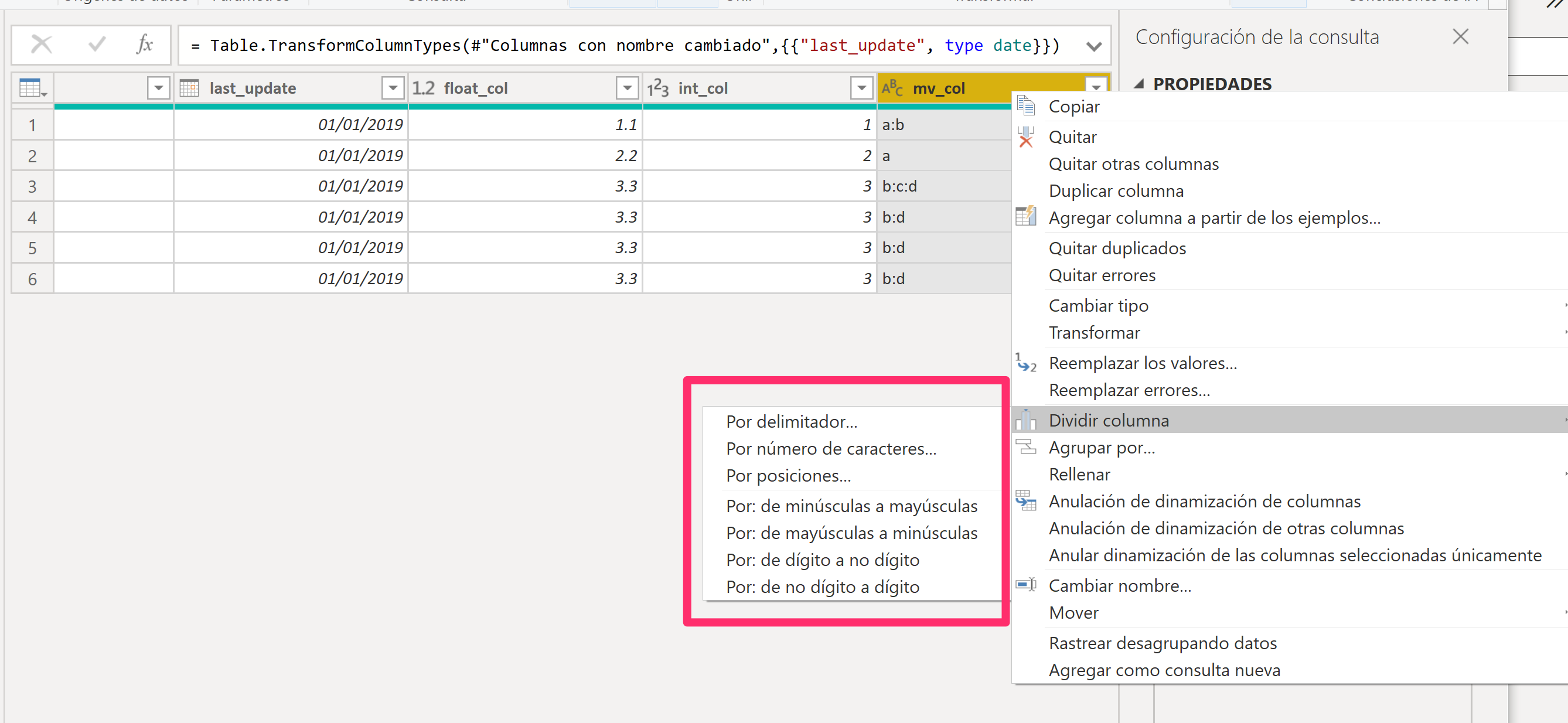This screenshot has width=1568, height=723.
Task: Click the add column from examples icon
Action: (x=1025, y=217)
